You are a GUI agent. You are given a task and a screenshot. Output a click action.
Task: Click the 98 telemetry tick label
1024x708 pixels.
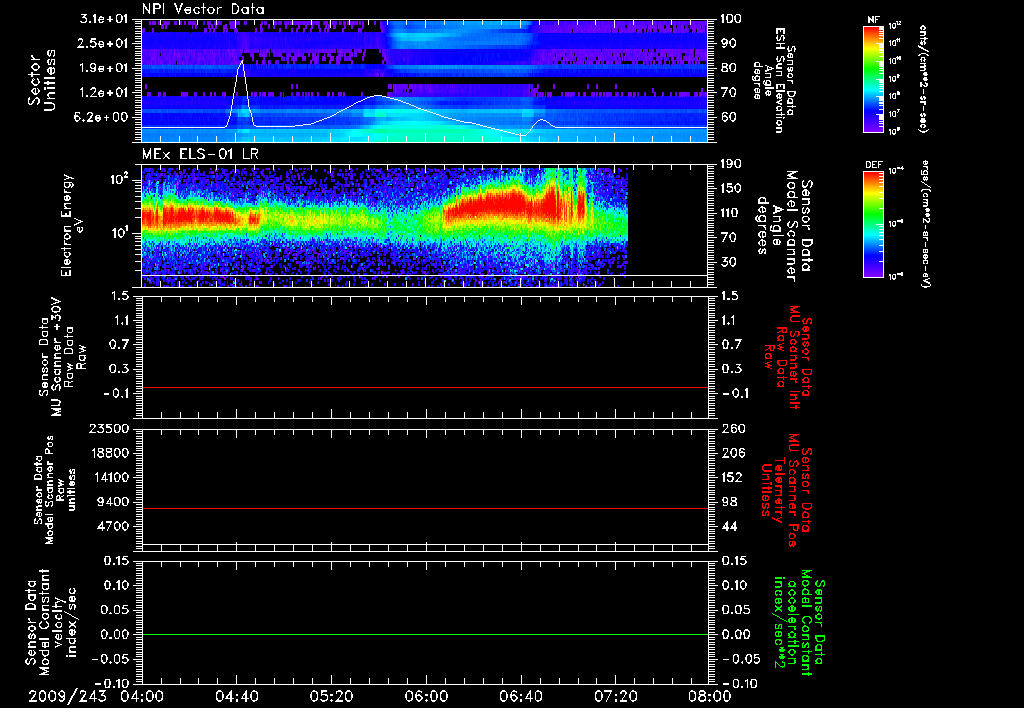point(728,502)
